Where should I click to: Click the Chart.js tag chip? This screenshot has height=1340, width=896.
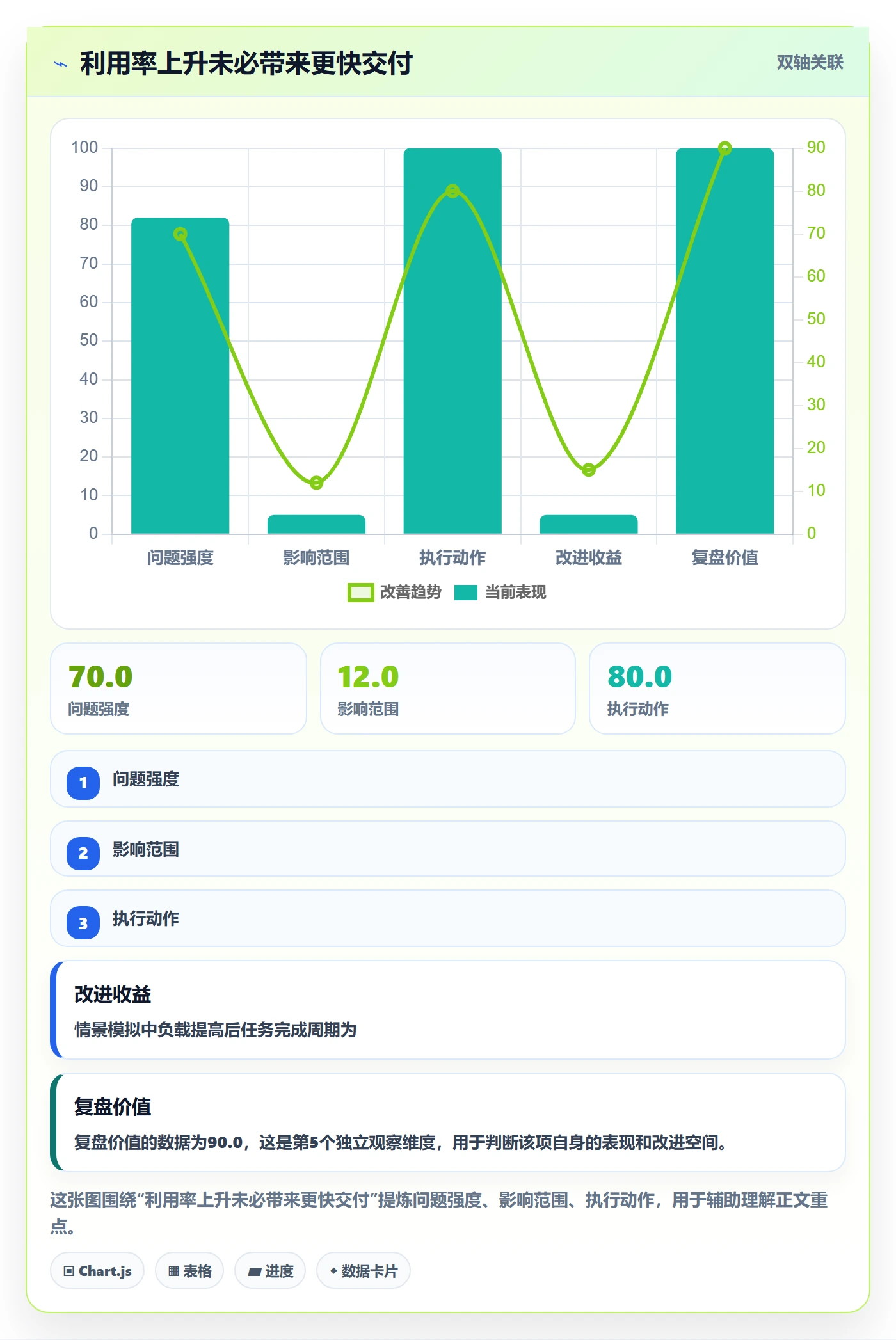[x=97, y=1271]
